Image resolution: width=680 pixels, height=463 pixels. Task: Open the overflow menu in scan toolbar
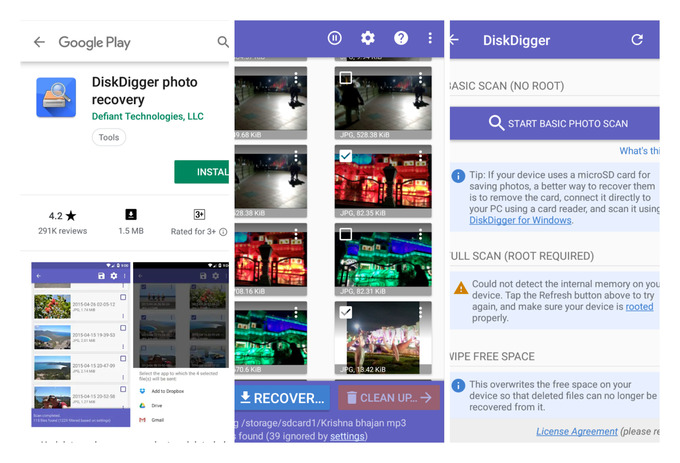click(x=430, y=38)
